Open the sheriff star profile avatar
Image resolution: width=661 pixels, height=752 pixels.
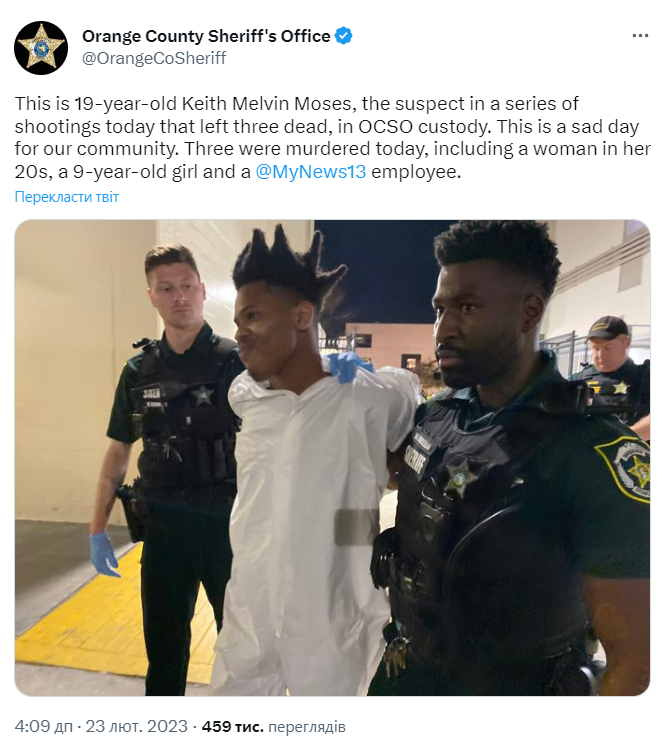coord(41,48)
